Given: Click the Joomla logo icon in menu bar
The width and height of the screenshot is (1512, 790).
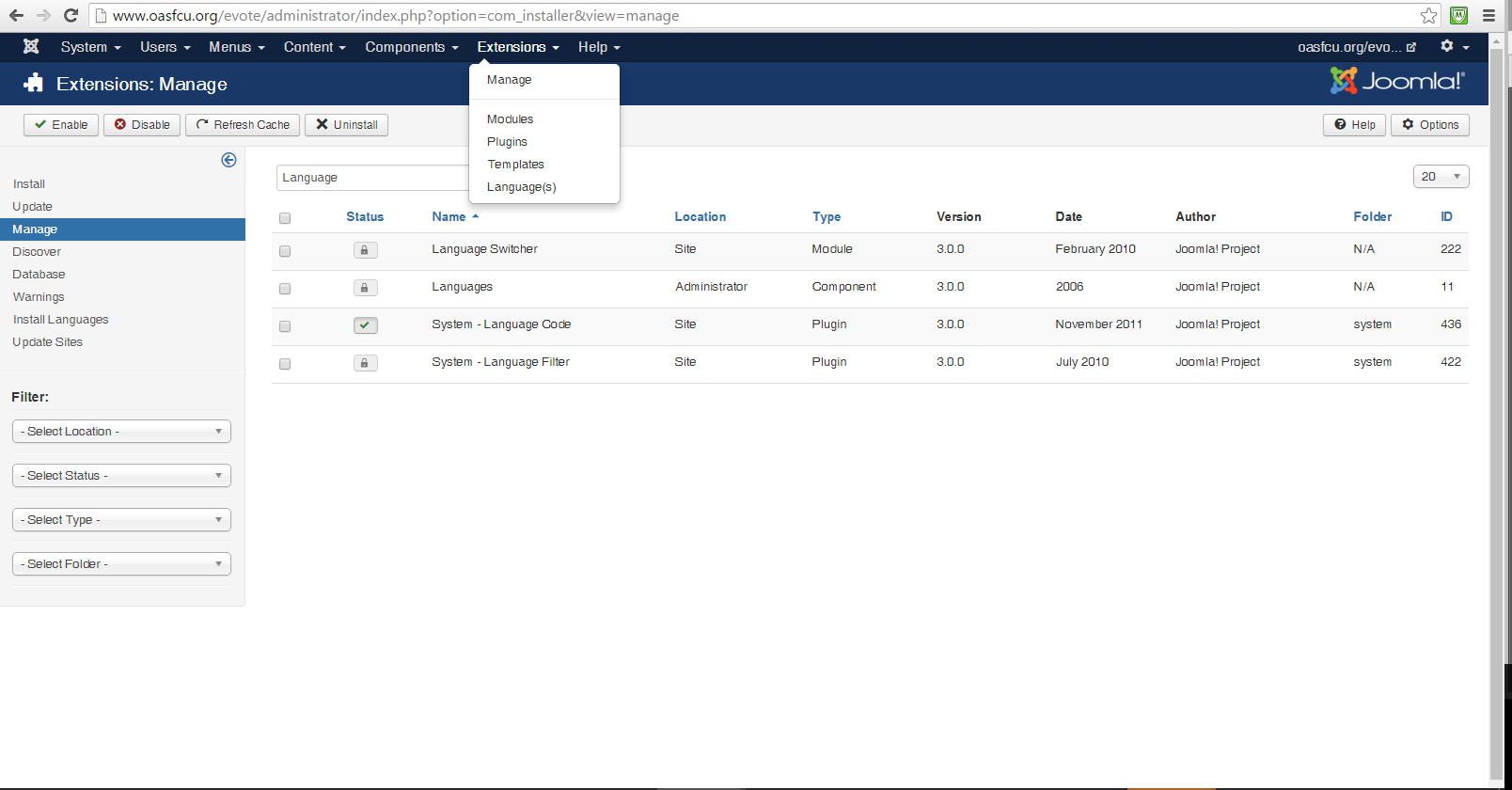Looking at the screenshot, I should point(31,46).
